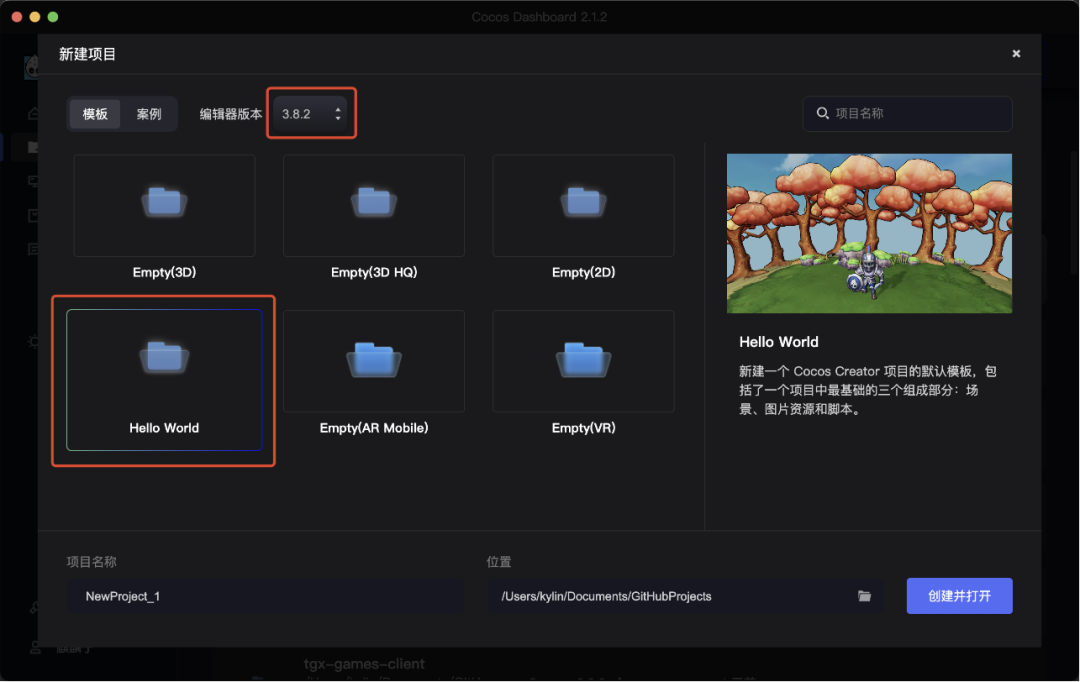This screenshot has height=682, width=1080.
Task: Switch to the 案例 tab
Action: (149, 114)
